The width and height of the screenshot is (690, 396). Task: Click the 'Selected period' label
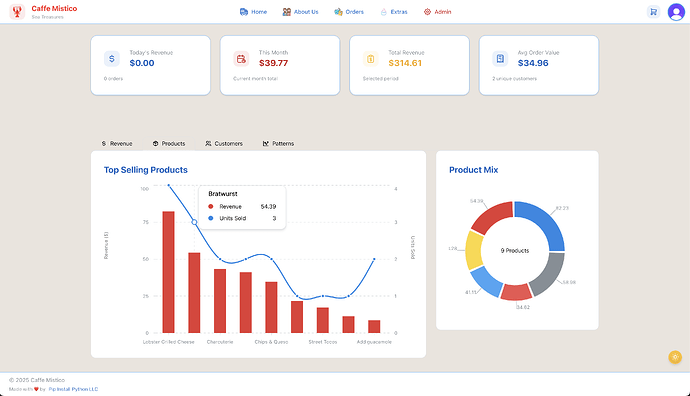pos(381,79)
